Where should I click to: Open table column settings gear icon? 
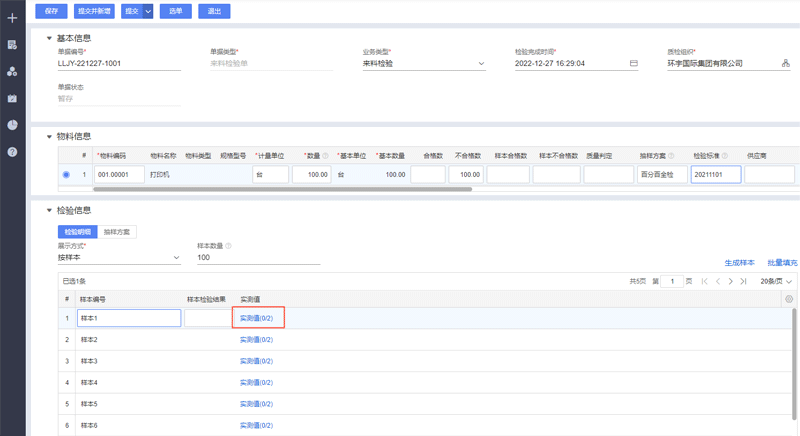pyautogui.click(x=789, y=299)
